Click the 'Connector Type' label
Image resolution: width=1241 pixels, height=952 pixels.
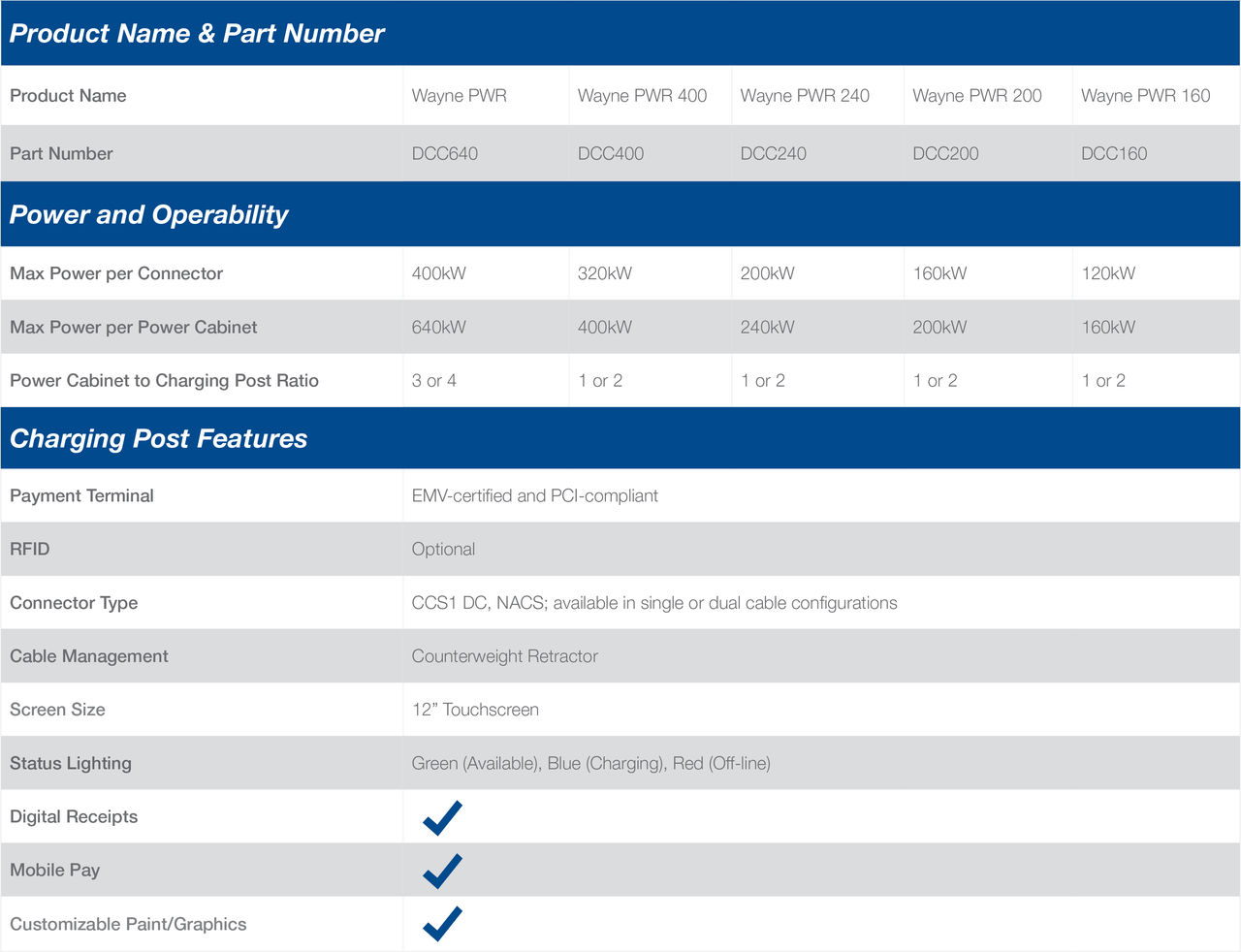pos(74,603)
